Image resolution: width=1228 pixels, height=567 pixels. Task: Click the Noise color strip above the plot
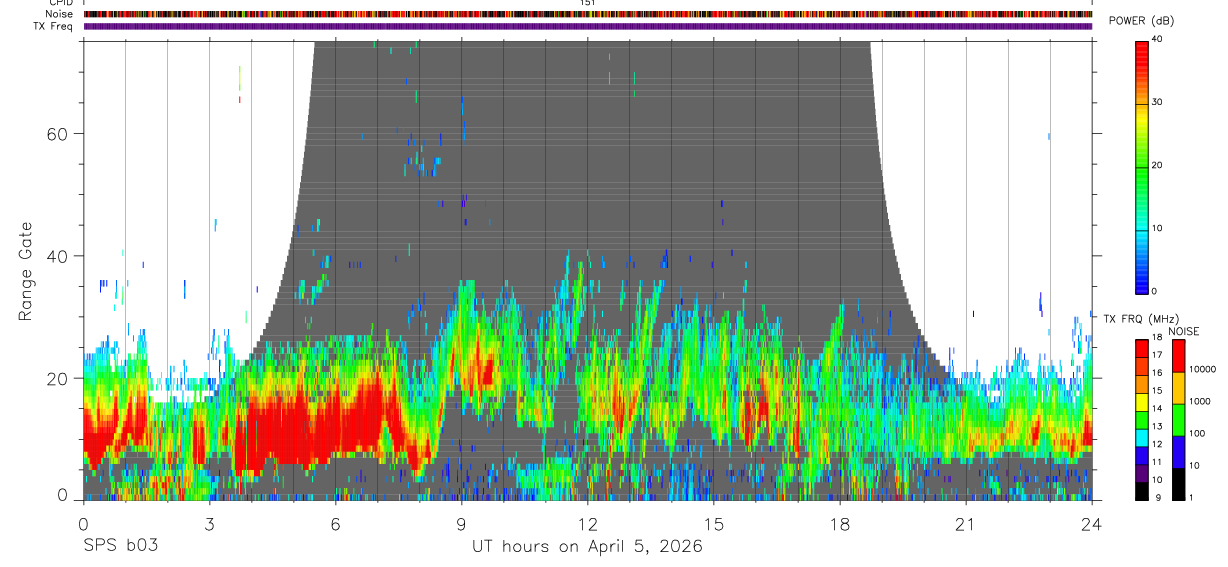(x=588, y=14)
